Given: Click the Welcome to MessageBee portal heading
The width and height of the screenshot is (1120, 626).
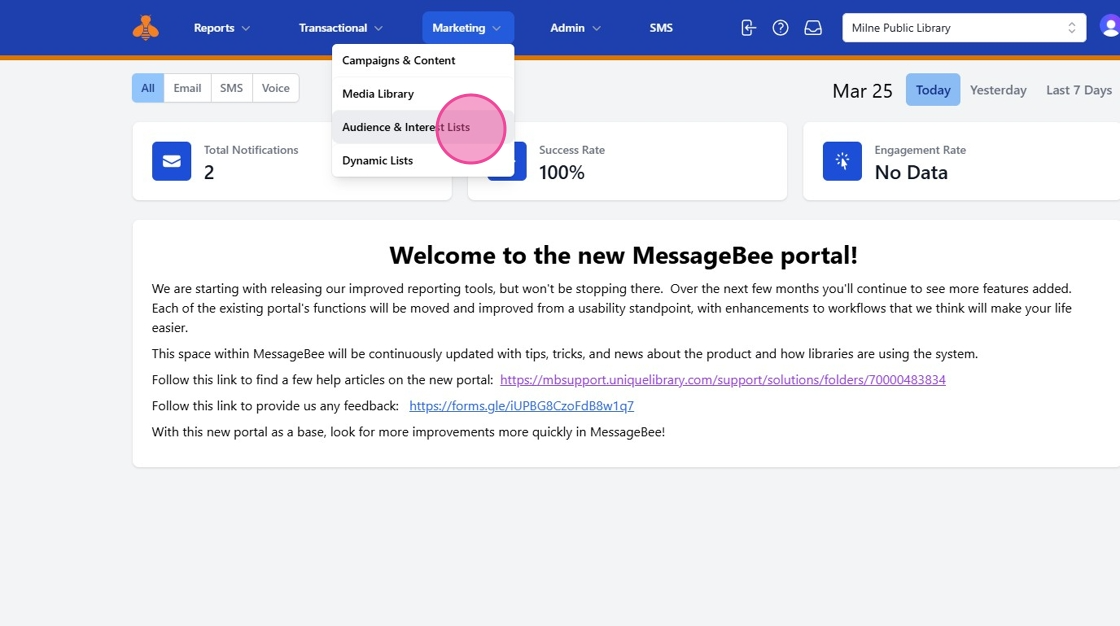Looking at the screenshot, I should coord(624,255).
